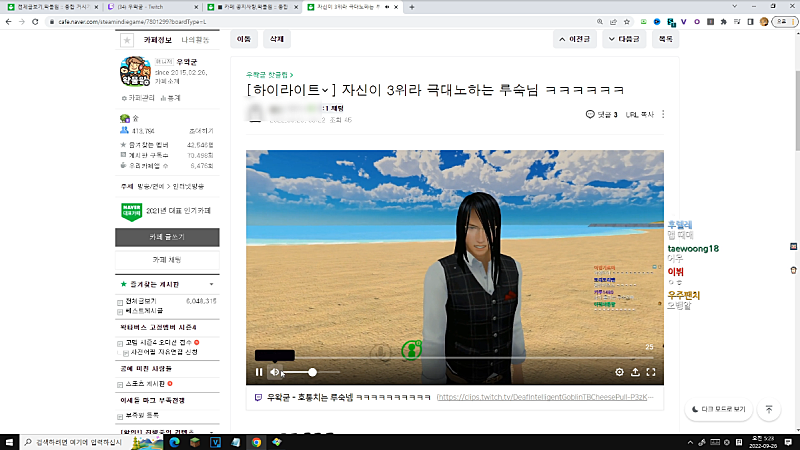This screenshot has height=450, width=800.
Task: Click the comments count 댓글 3 icon
Action: [602, 114]
